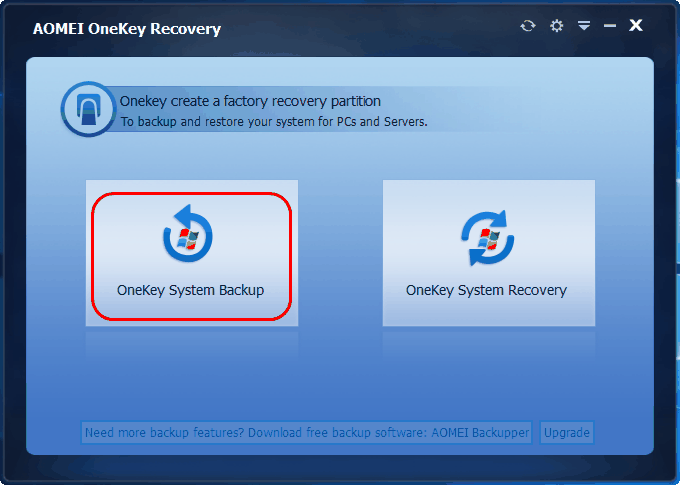Click the round factory recovery partition icon
The image size is (680, 485).
[x=89, y=109]
